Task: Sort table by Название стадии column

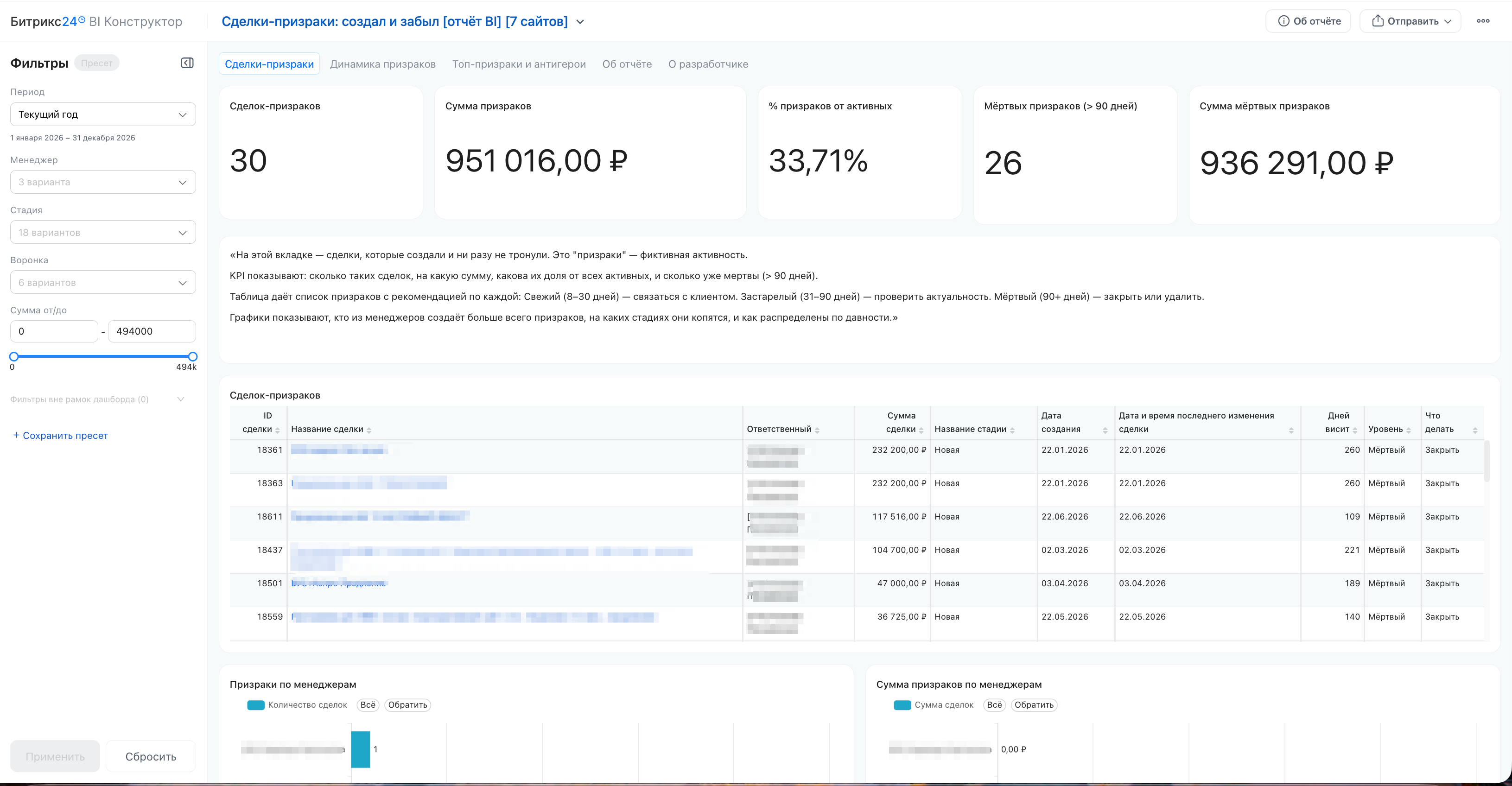Action: [1012, 430]
